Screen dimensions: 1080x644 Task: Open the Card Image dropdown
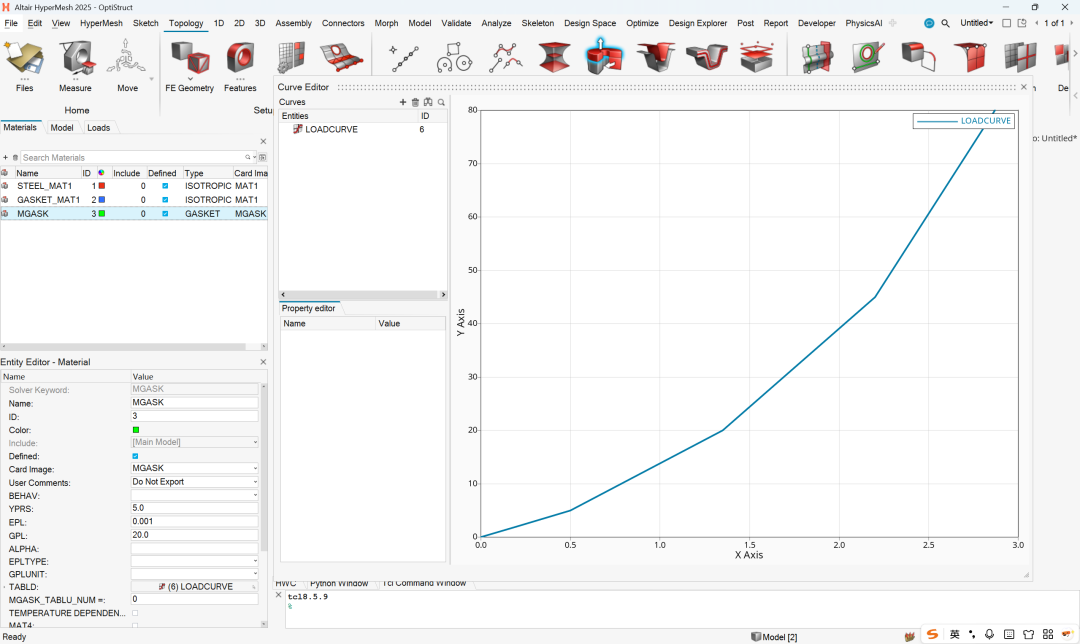[x=195, y=469]
